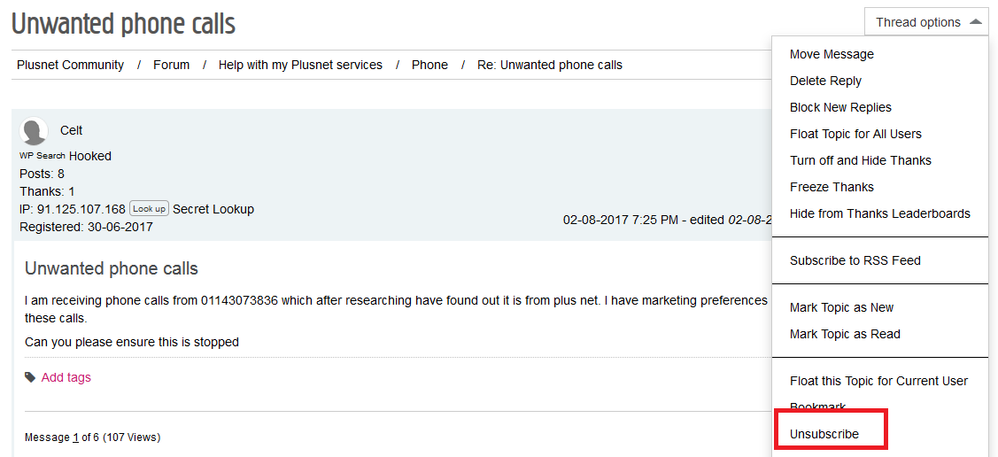Select Turn off and Hide Thanks
Image resolution: width=998 pixels, height=457 pixels.
[x=860, y=160]
